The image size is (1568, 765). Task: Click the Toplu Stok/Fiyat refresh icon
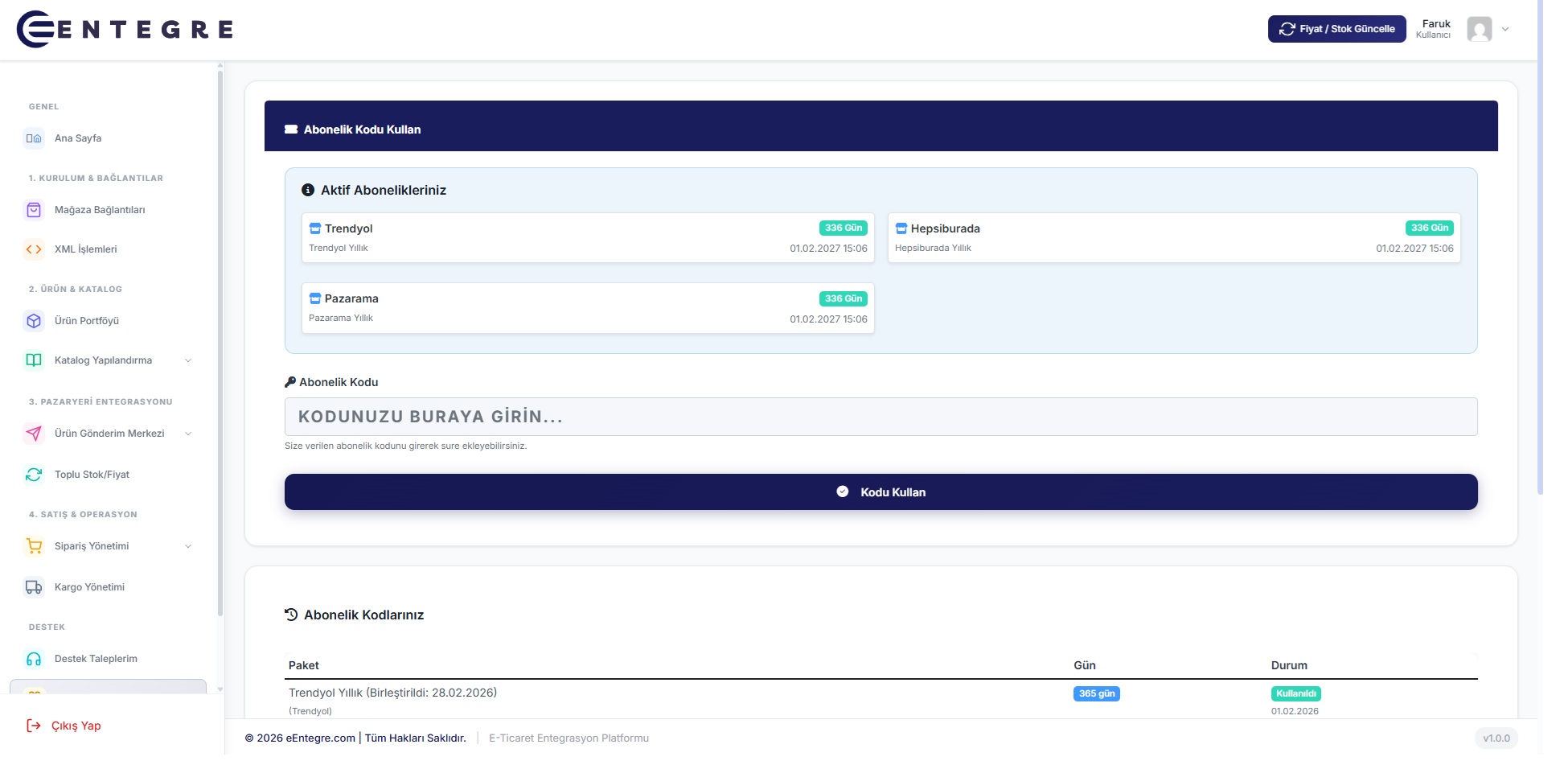click(x=34, y=475)
